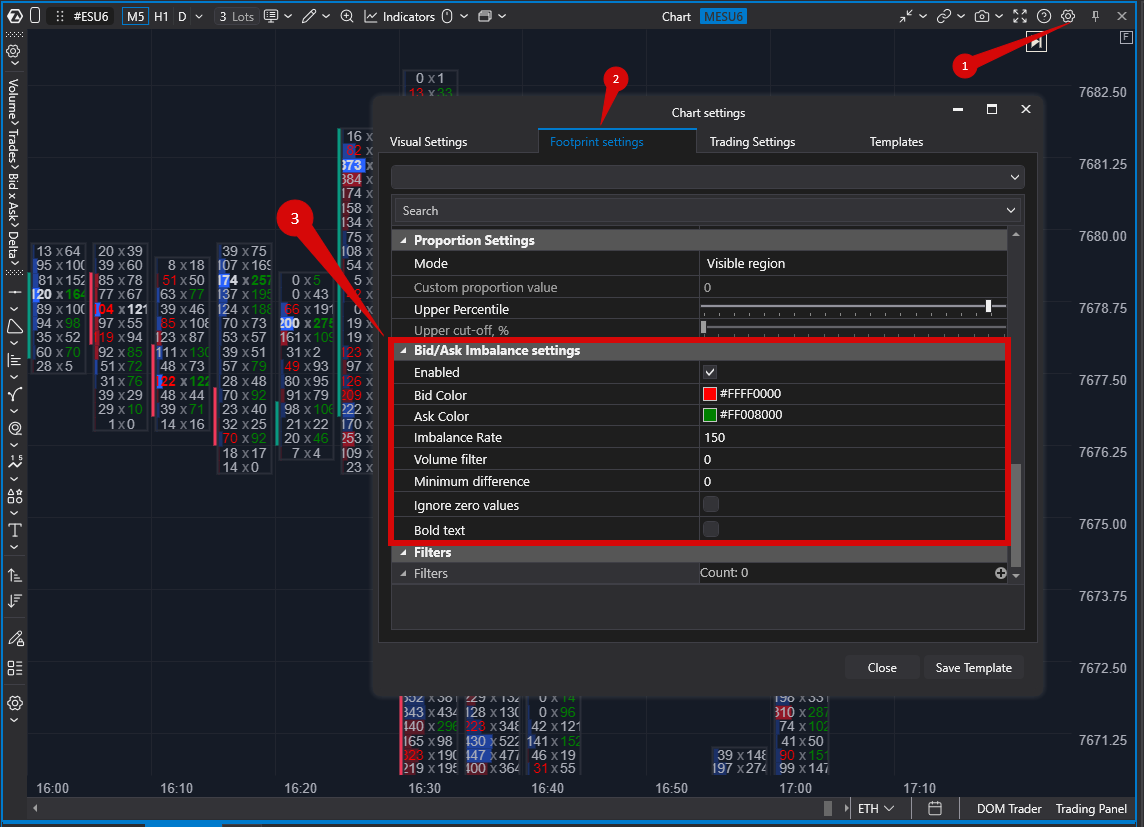Viewport: 1144px width, 827px height.
Task: Click the chart style monitor icon
Action: (x=271, y=16)
